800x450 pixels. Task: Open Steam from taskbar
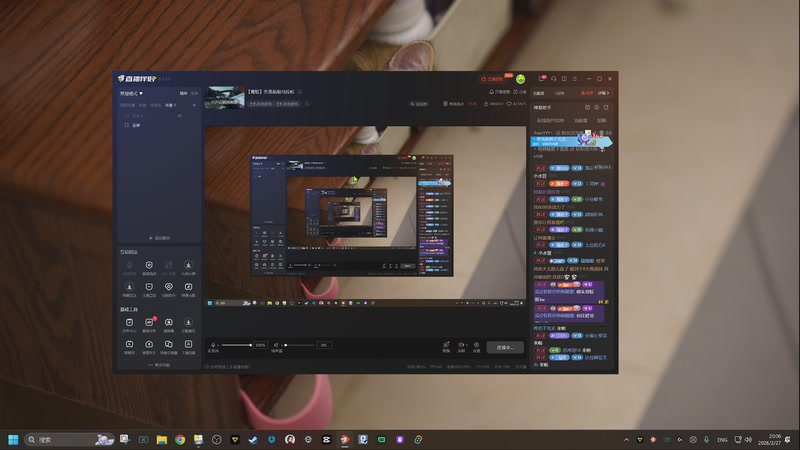click(253, 439)
